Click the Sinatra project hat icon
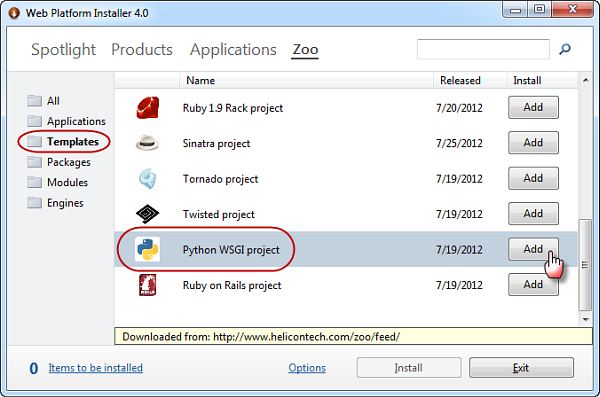 point(147,143)
